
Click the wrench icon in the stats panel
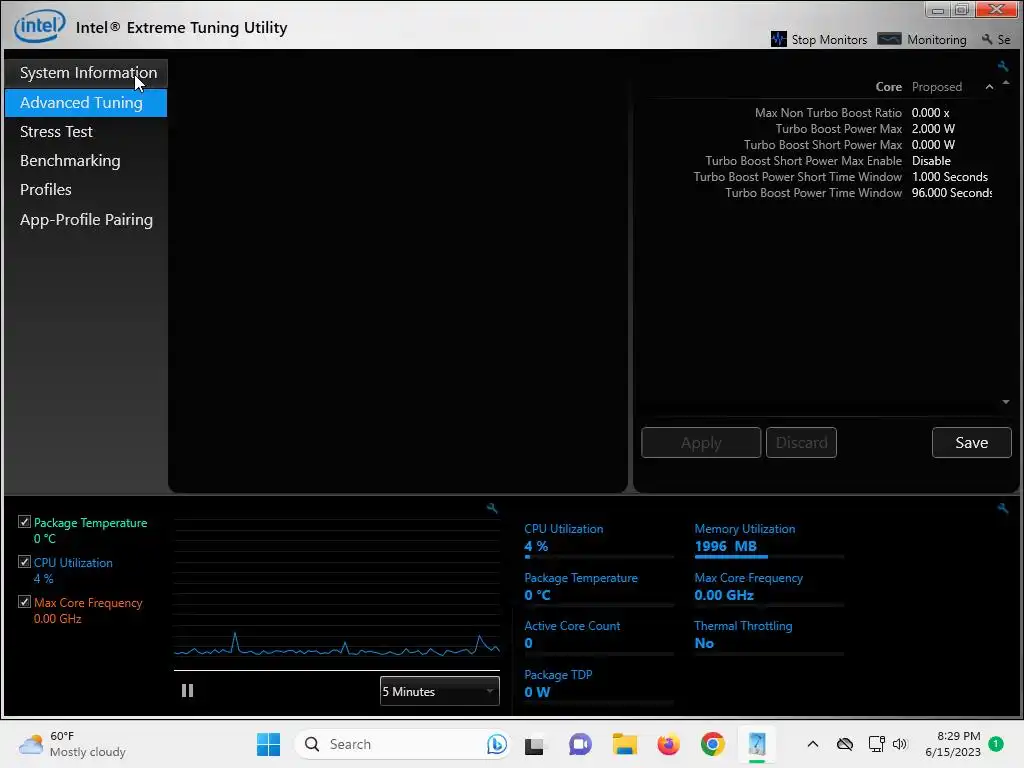pos(1002,508)
